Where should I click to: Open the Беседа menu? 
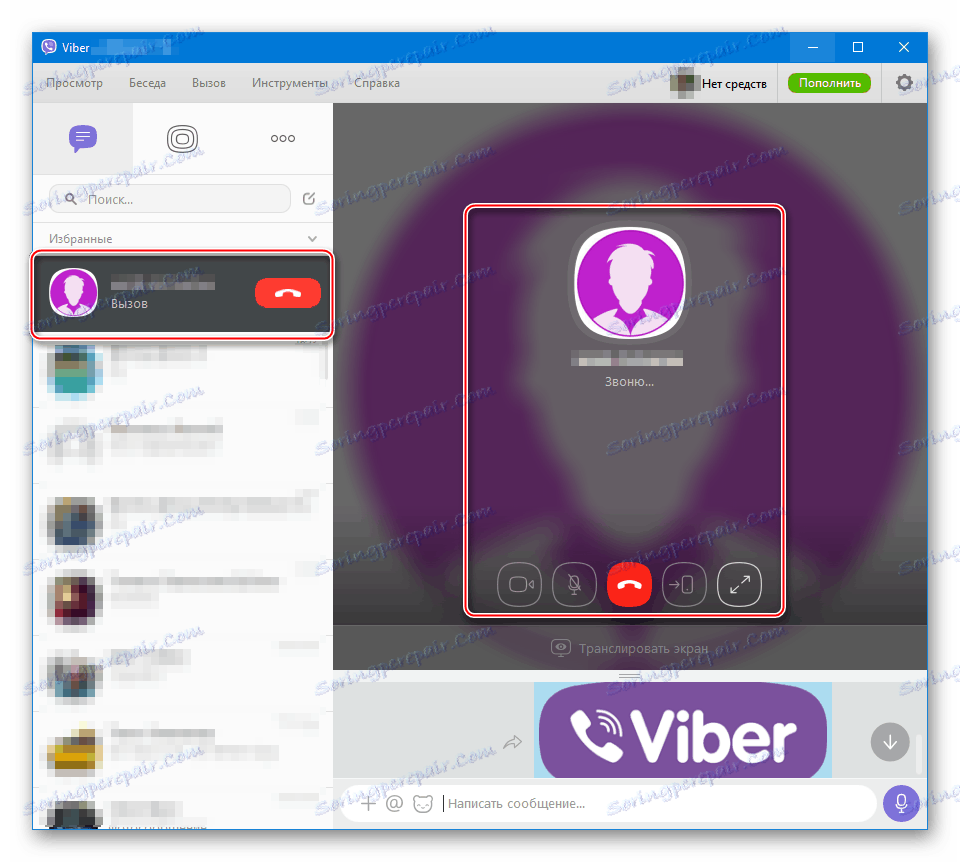[148, 83]
